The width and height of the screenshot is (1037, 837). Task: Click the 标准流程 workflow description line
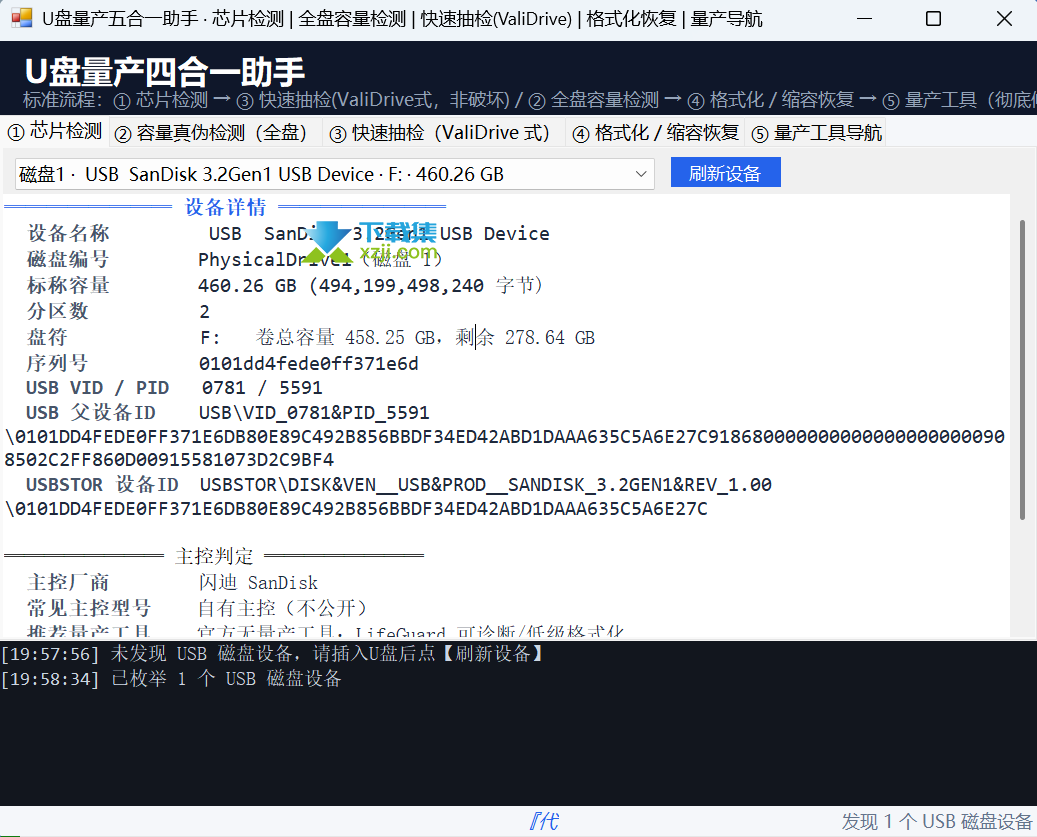tap(529, 100)
